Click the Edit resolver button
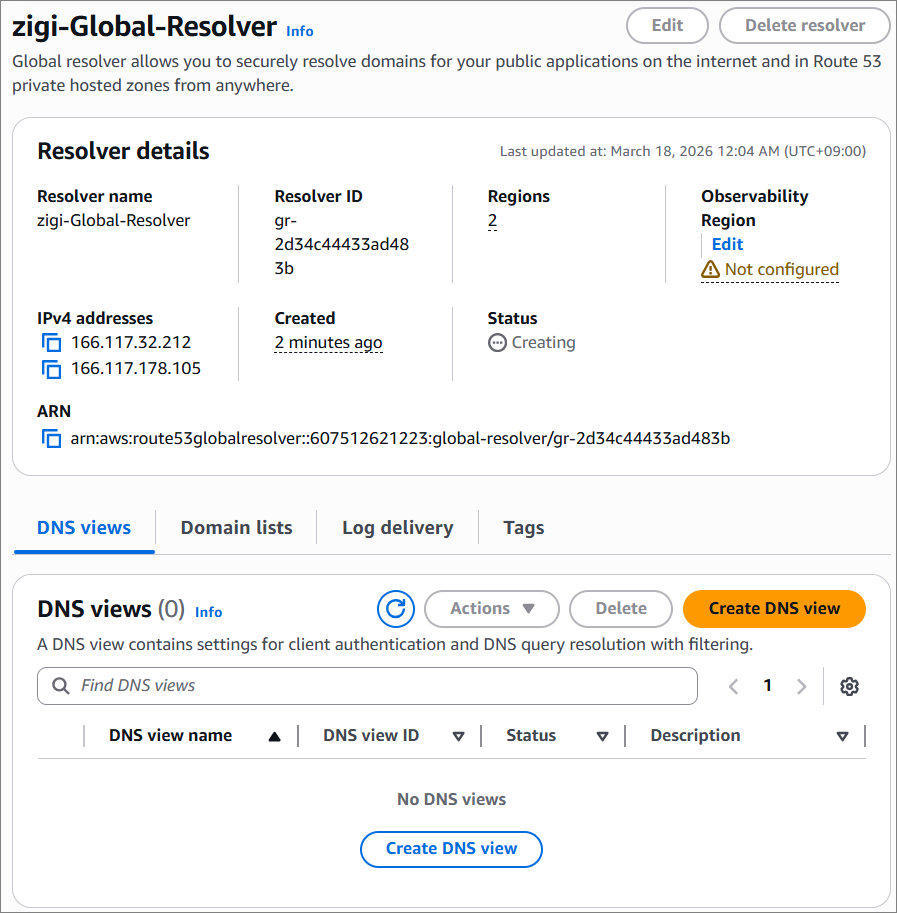Viewport: 897px width, 913px height. (667, 26)
